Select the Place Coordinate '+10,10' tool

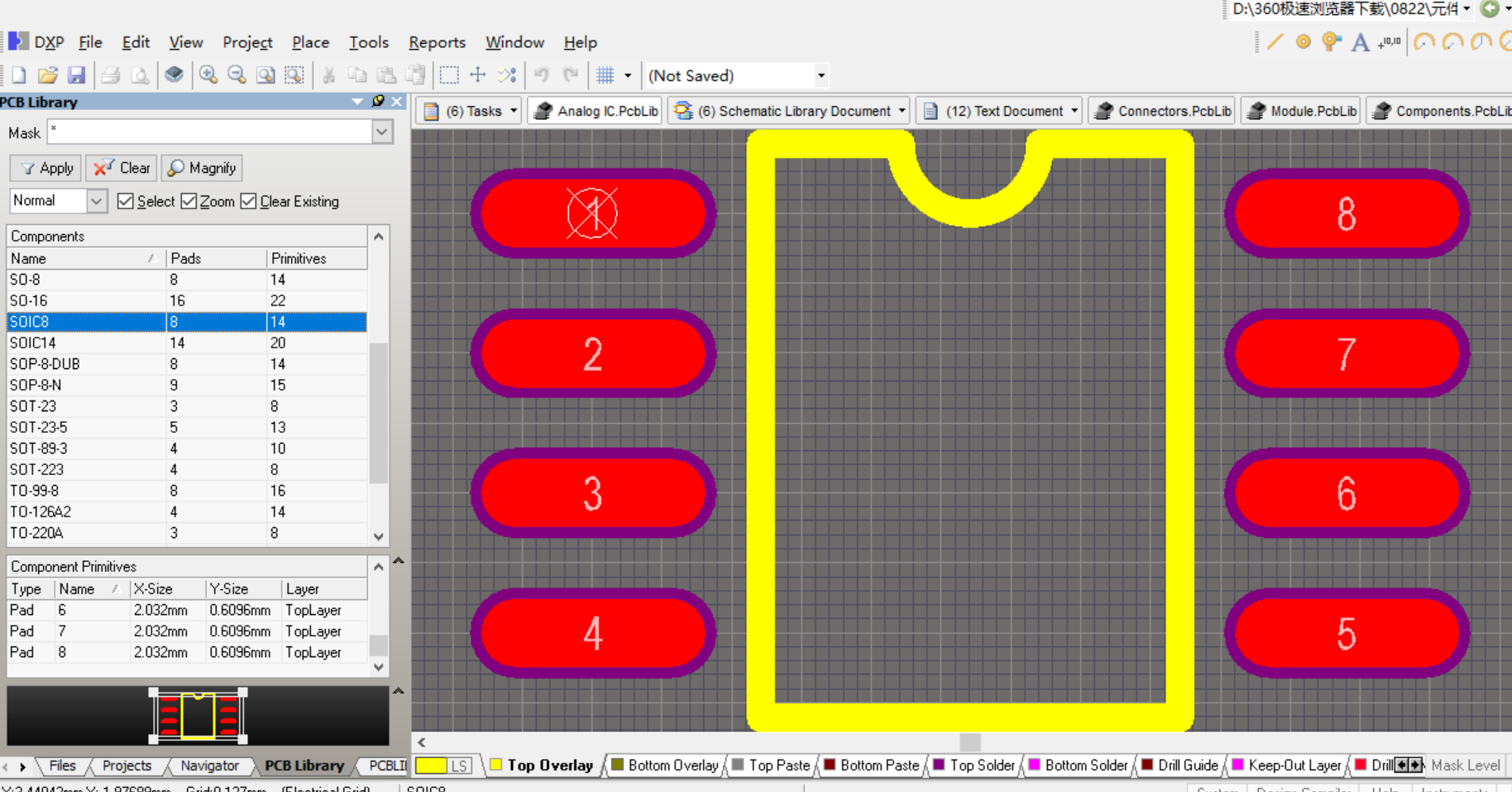click(1390, 41)
